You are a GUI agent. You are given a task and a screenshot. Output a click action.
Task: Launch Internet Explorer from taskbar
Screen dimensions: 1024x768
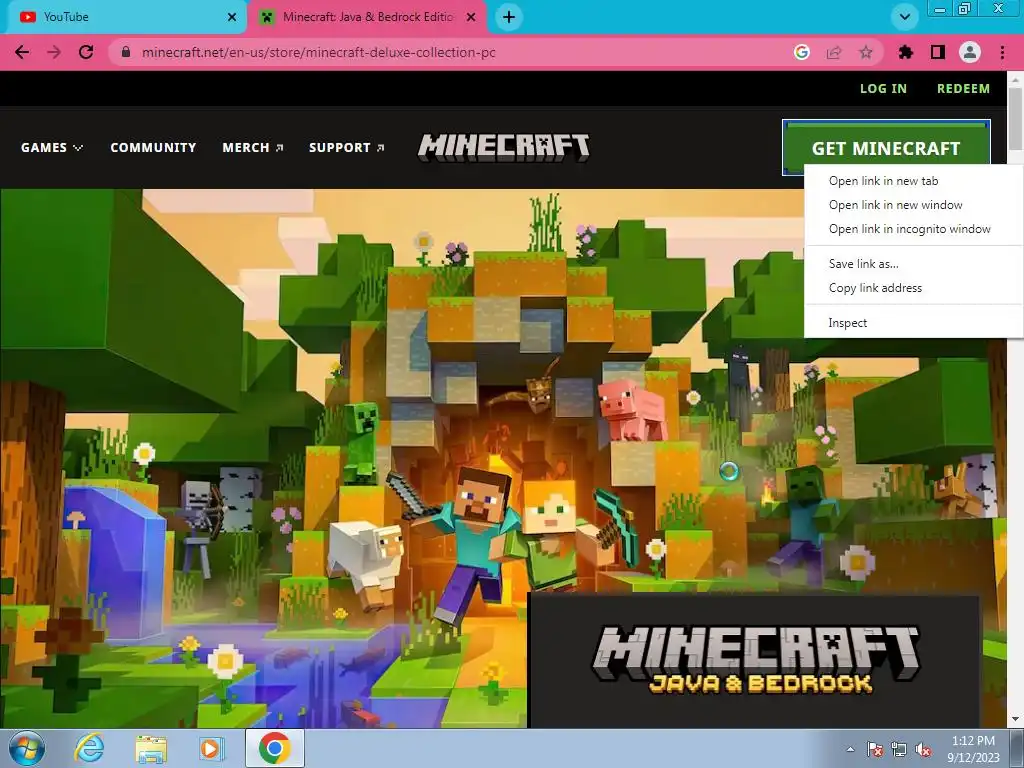pos(88,748)
